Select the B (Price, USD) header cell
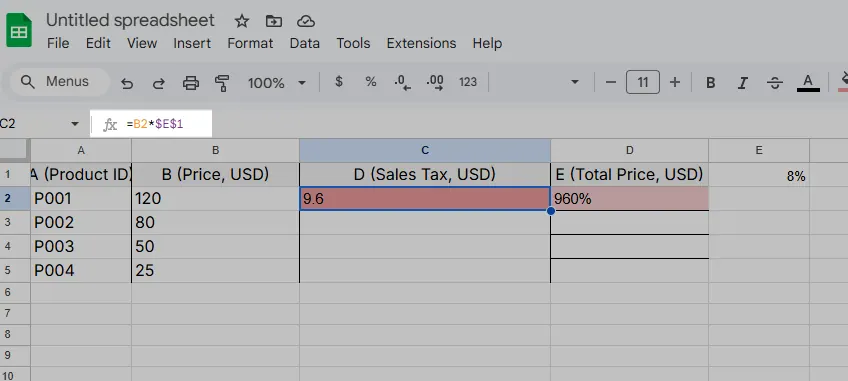Image resolution: width=848 pixels, height=381 pixels. [x=215, y=175]
